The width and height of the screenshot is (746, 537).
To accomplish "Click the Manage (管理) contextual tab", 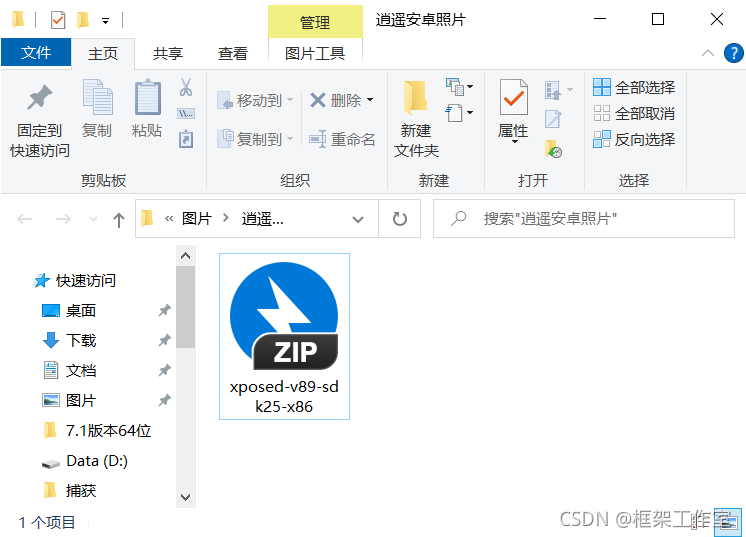I will pos(315,22).
